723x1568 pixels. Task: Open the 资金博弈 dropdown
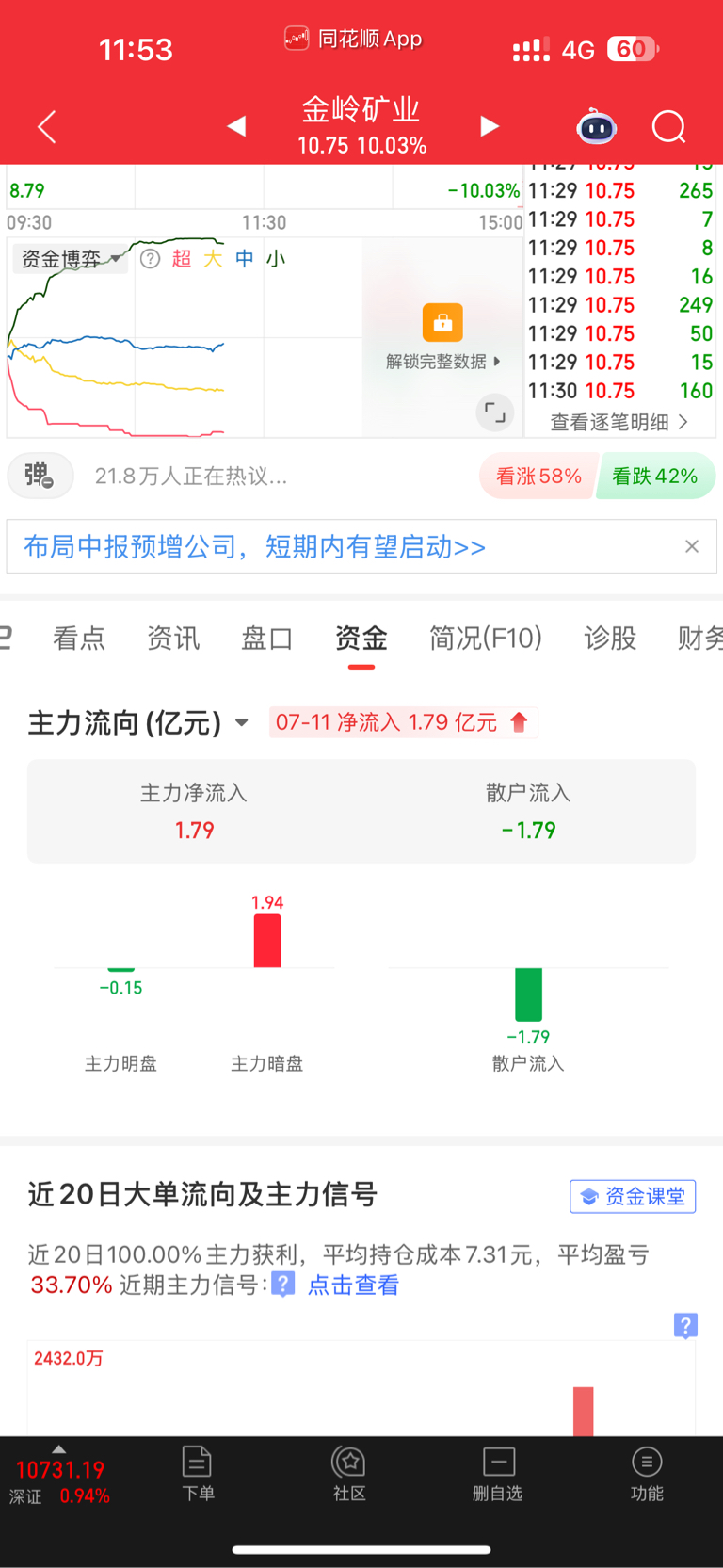click(71, 259)
